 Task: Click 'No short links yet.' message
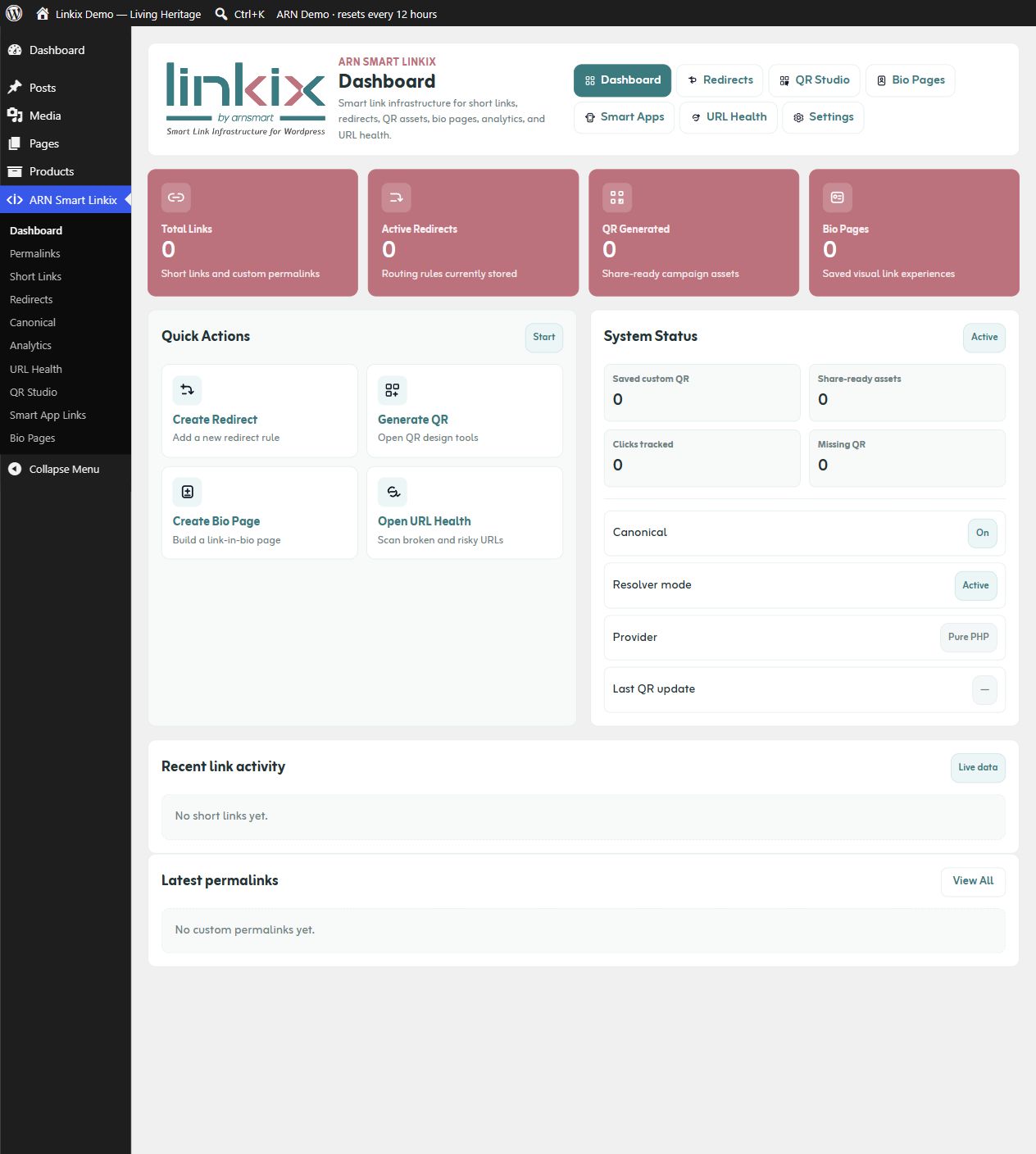pyautogui.click(x=221, y=816)
